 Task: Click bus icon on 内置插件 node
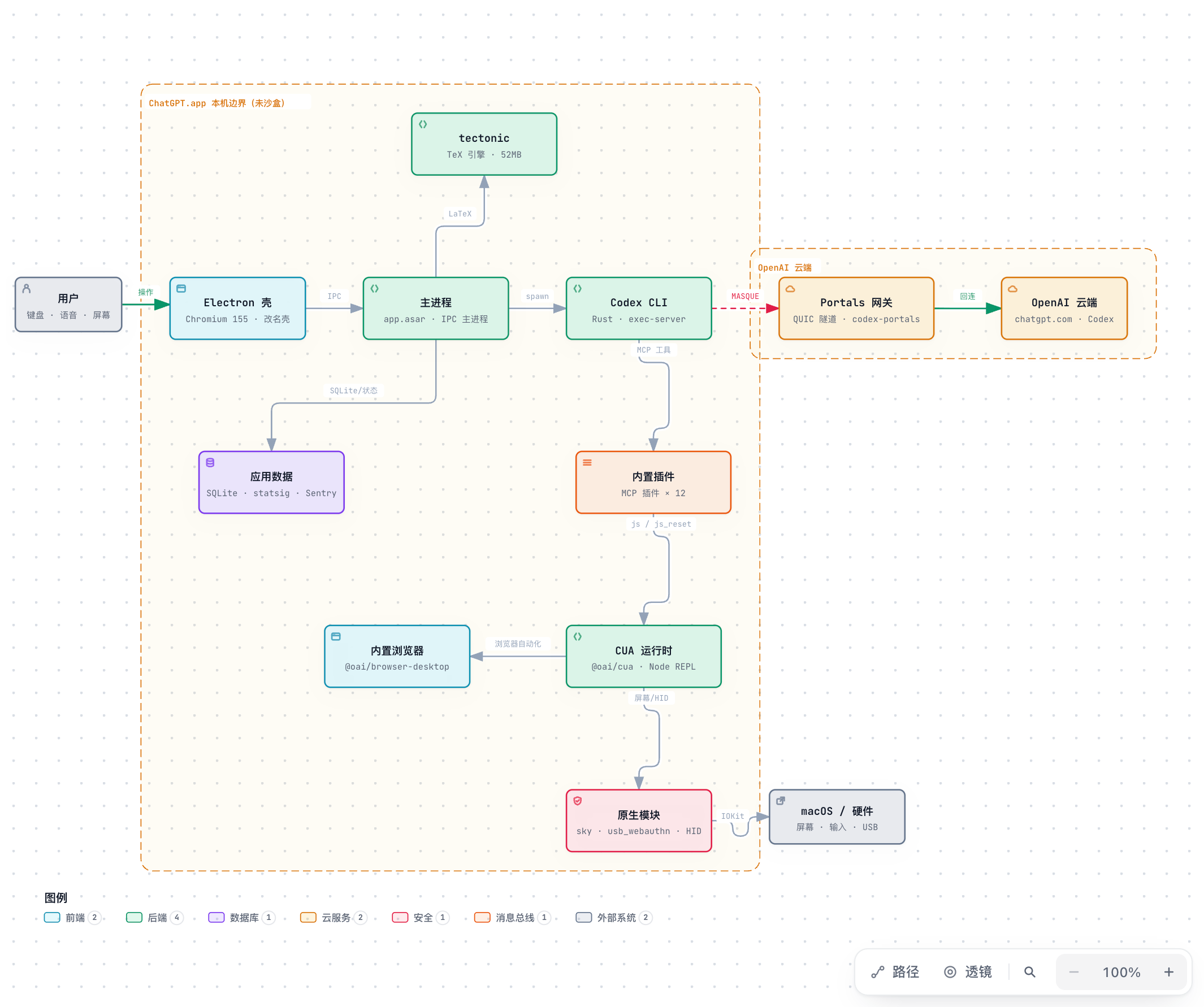click(x=587, y=462)
